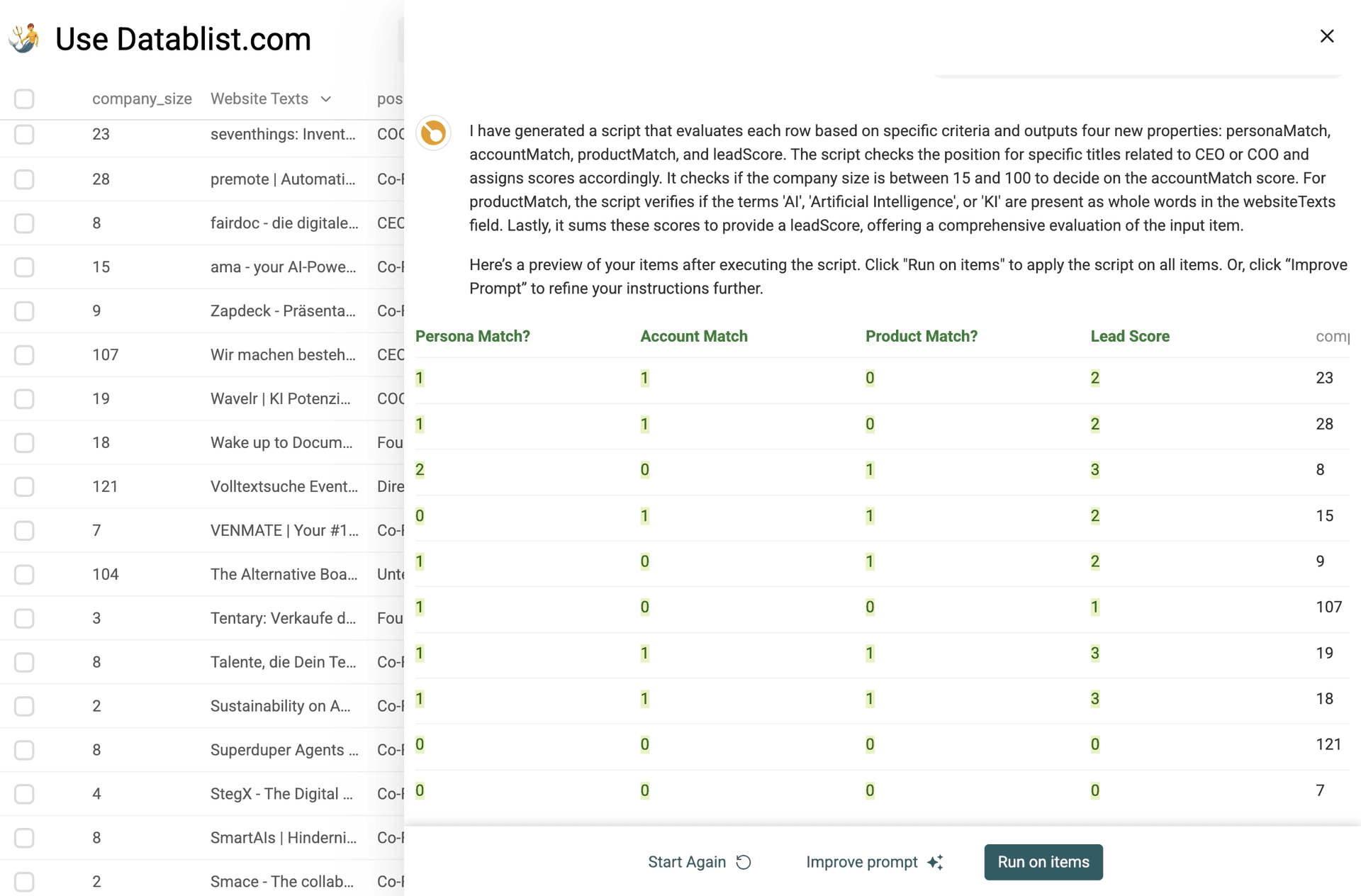Select the Persona Match column header
1361x896 pixels.
(472, 336)
